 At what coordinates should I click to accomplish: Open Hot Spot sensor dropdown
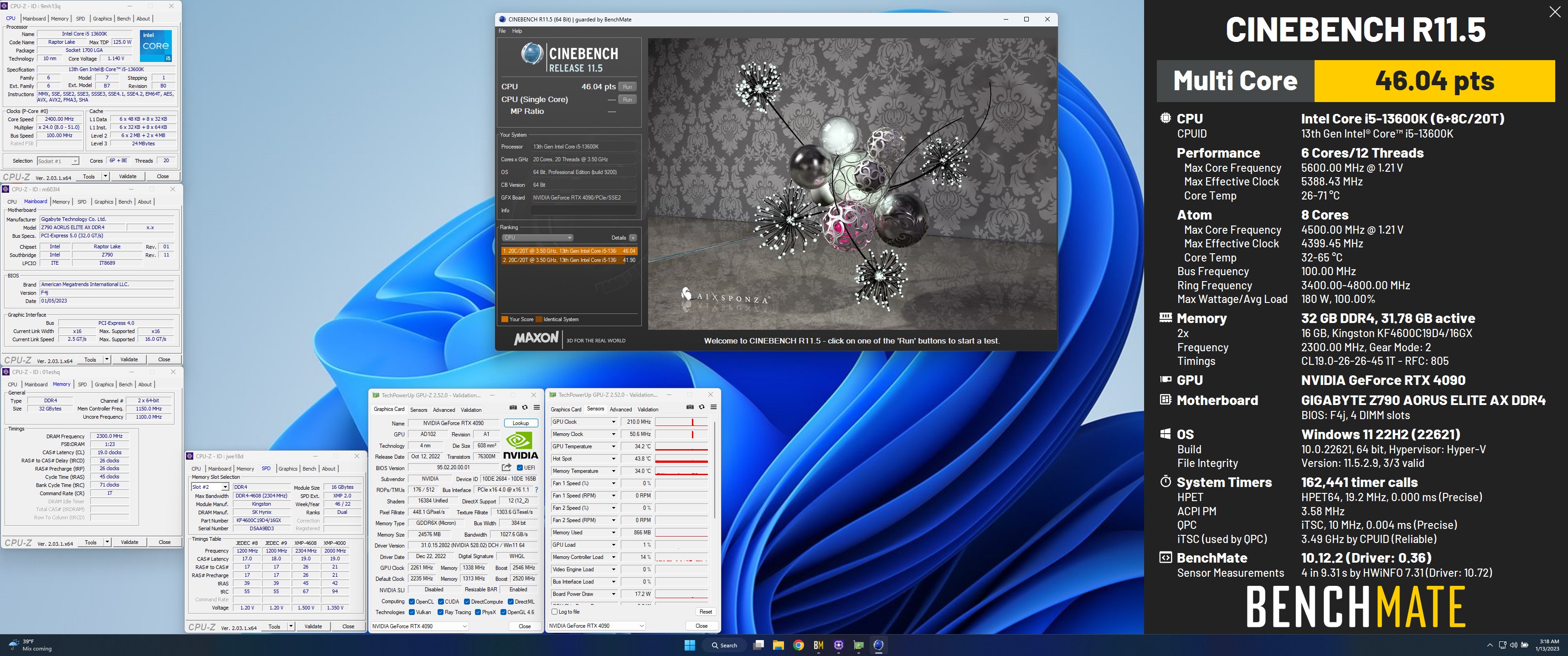pyautogui.click(x=613, y=459)
